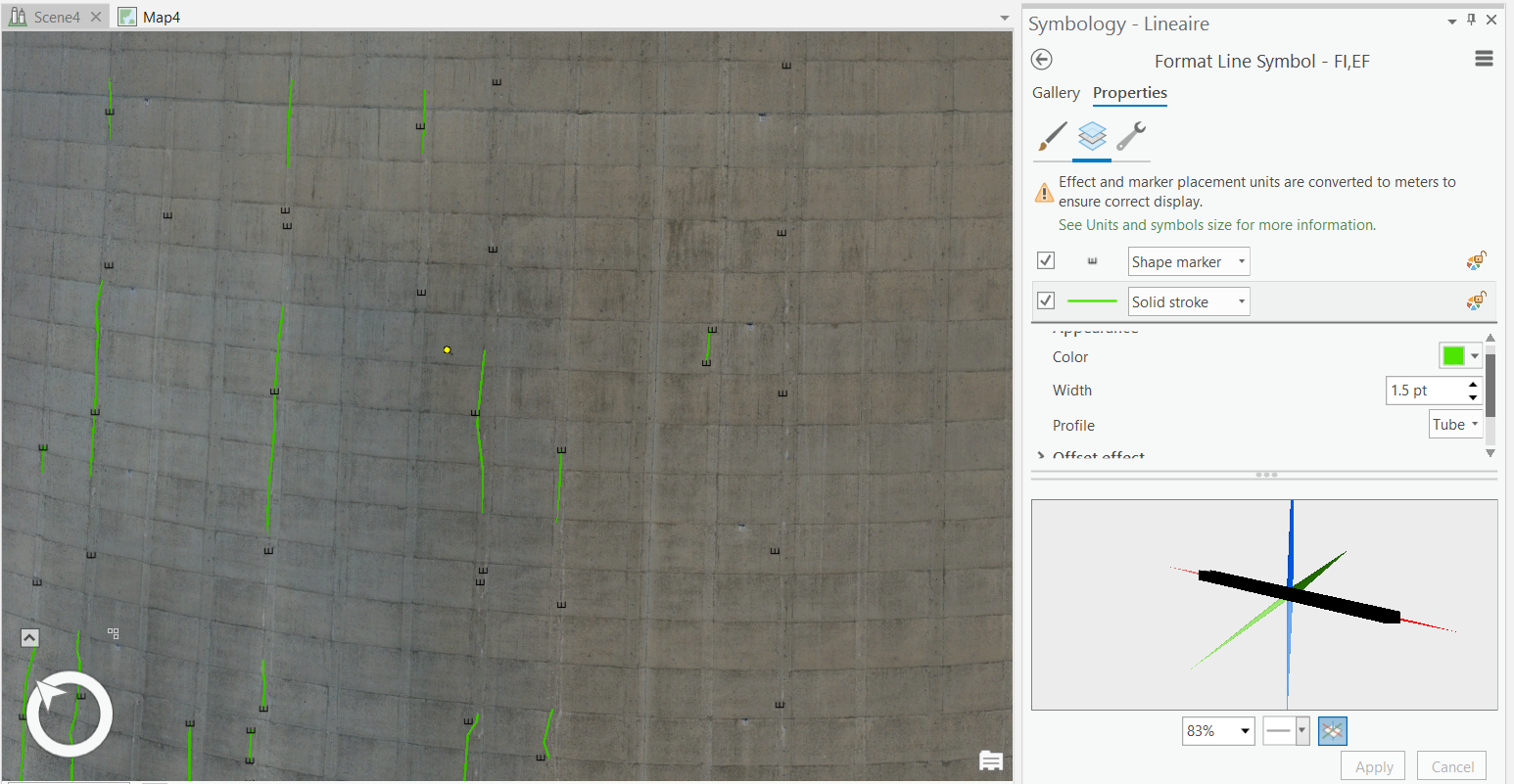Click the Map4 view icon
This screenshot has width=1514, height=784.
click(x=127, y=17)
